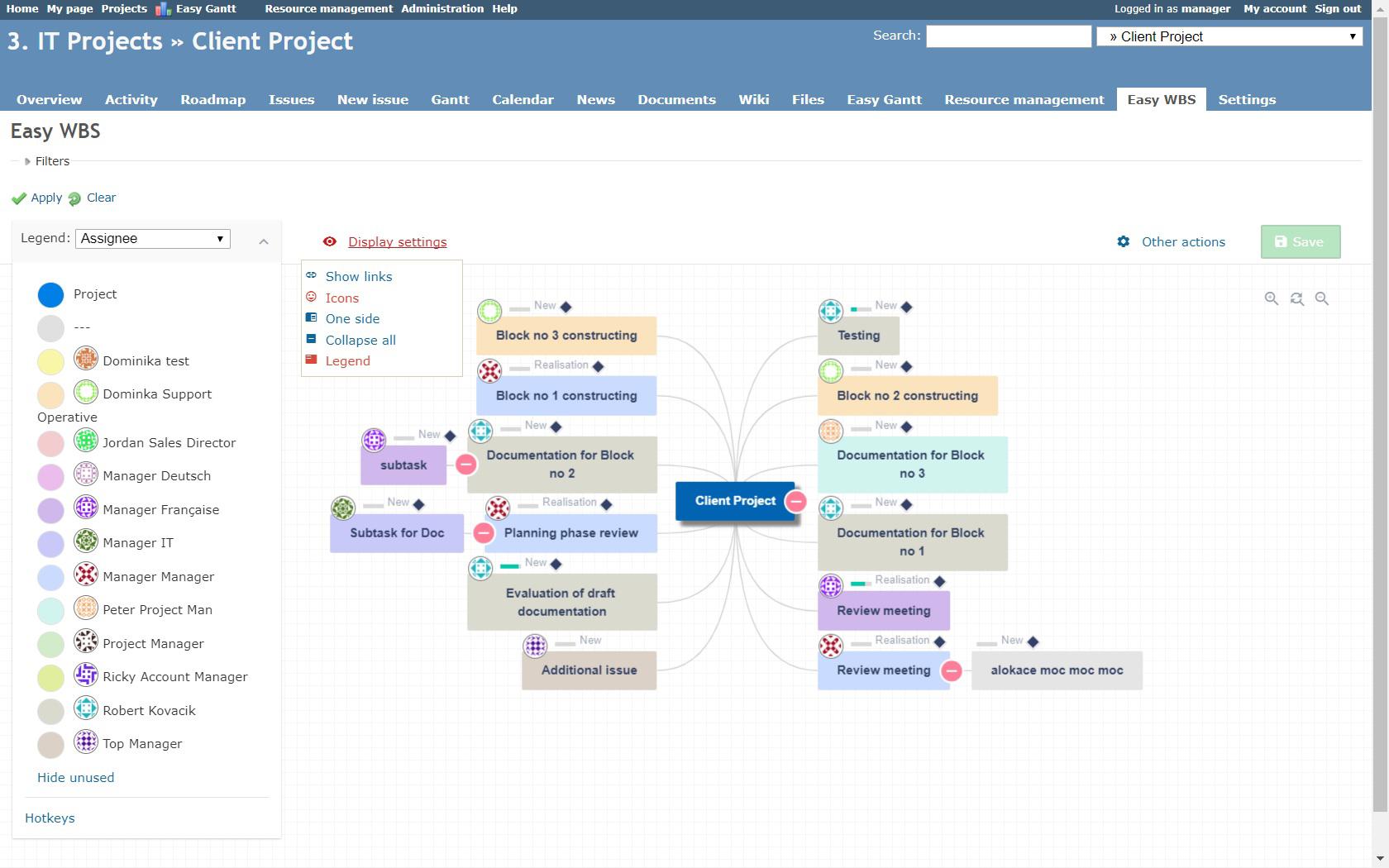Click the Easy Gantt icon in top menu
This screenshot has width=1389, height=868.
[163, 9]
